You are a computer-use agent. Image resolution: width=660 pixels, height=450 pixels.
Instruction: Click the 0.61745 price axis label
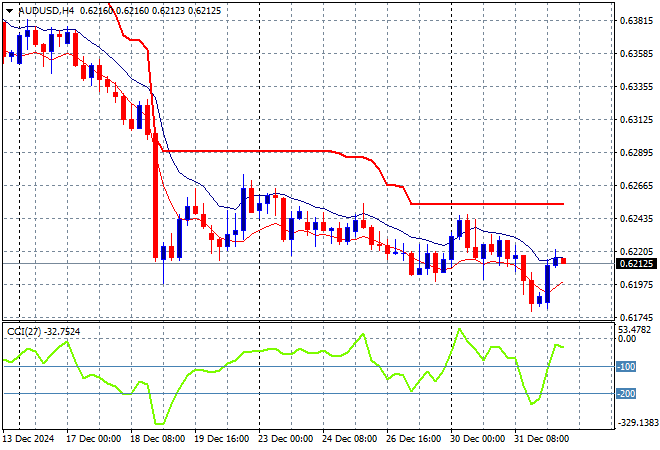(637, 316)
